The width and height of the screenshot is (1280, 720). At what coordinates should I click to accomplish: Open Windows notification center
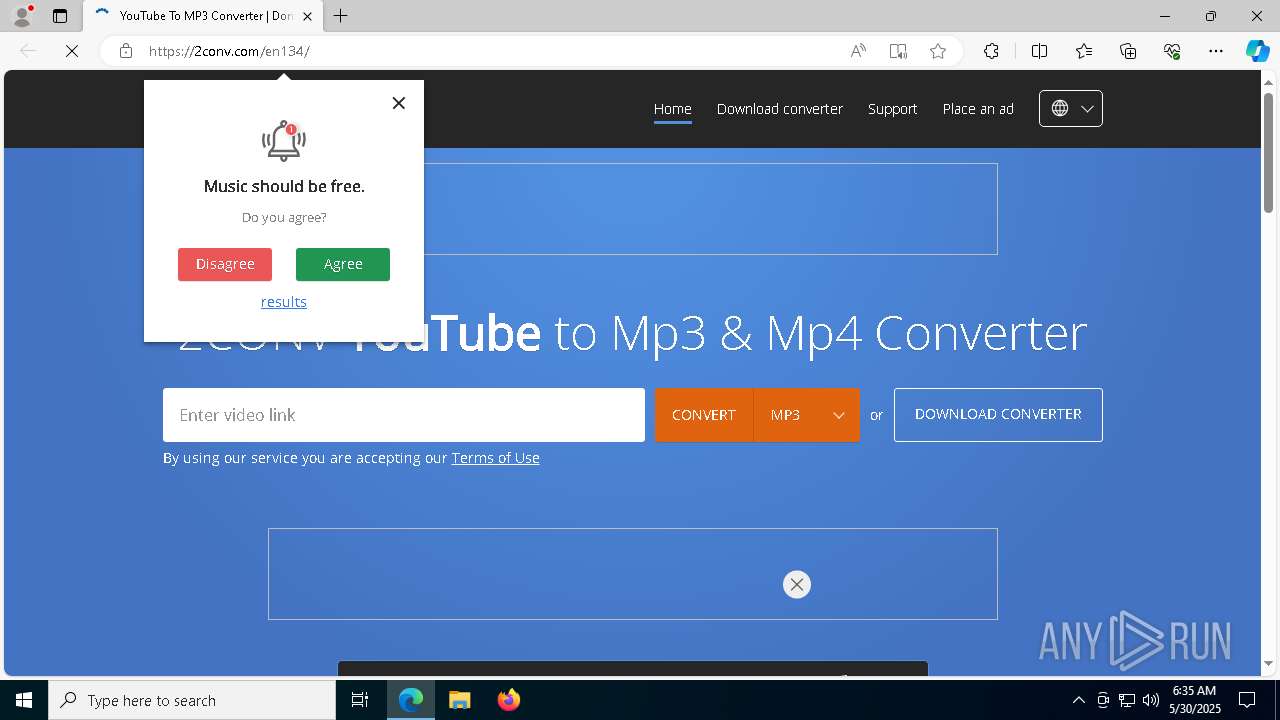click(1247, 700)
